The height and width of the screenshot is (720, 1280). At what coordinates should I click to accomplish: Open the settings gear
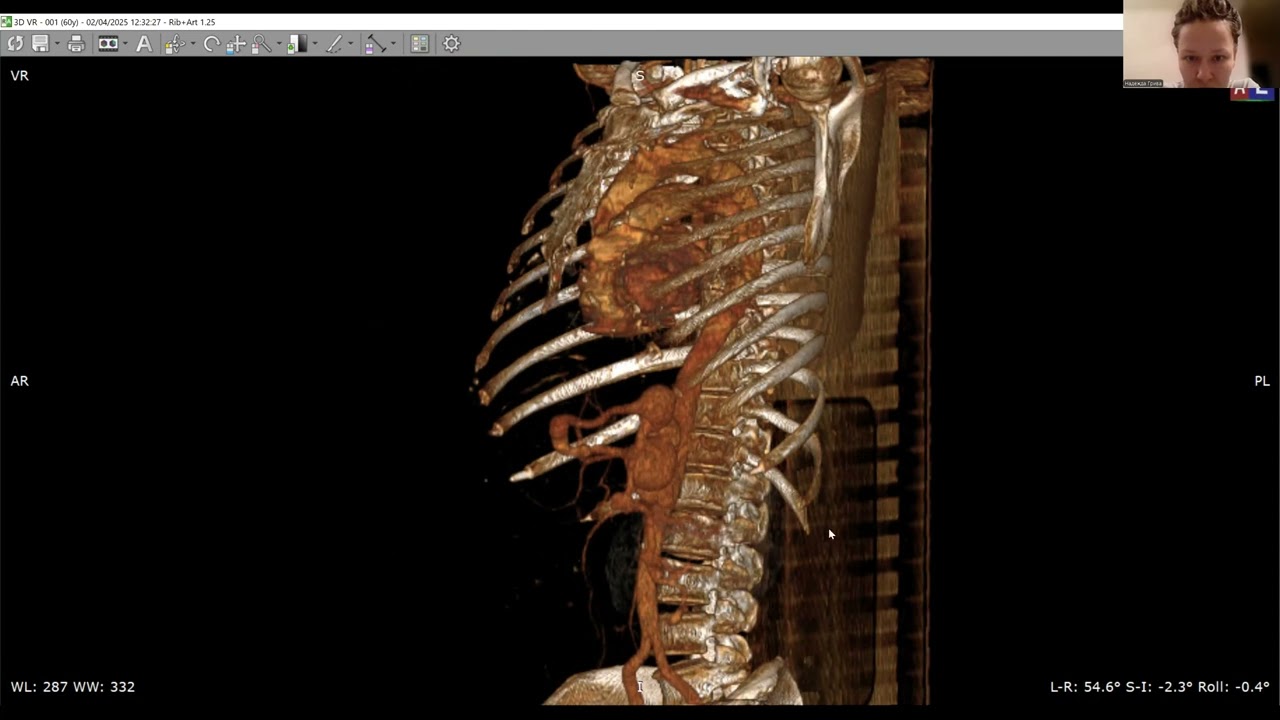point(451,44)
